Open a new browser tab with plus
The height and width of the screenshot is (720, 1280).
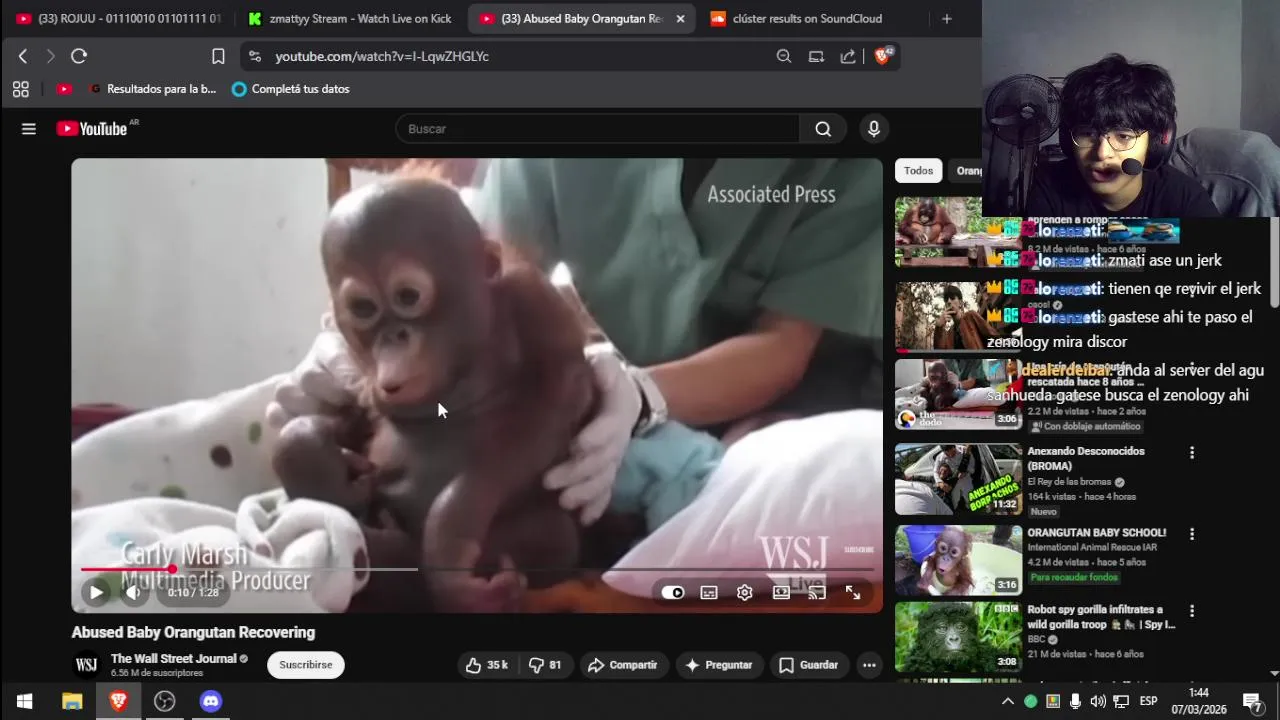[947, 18]
